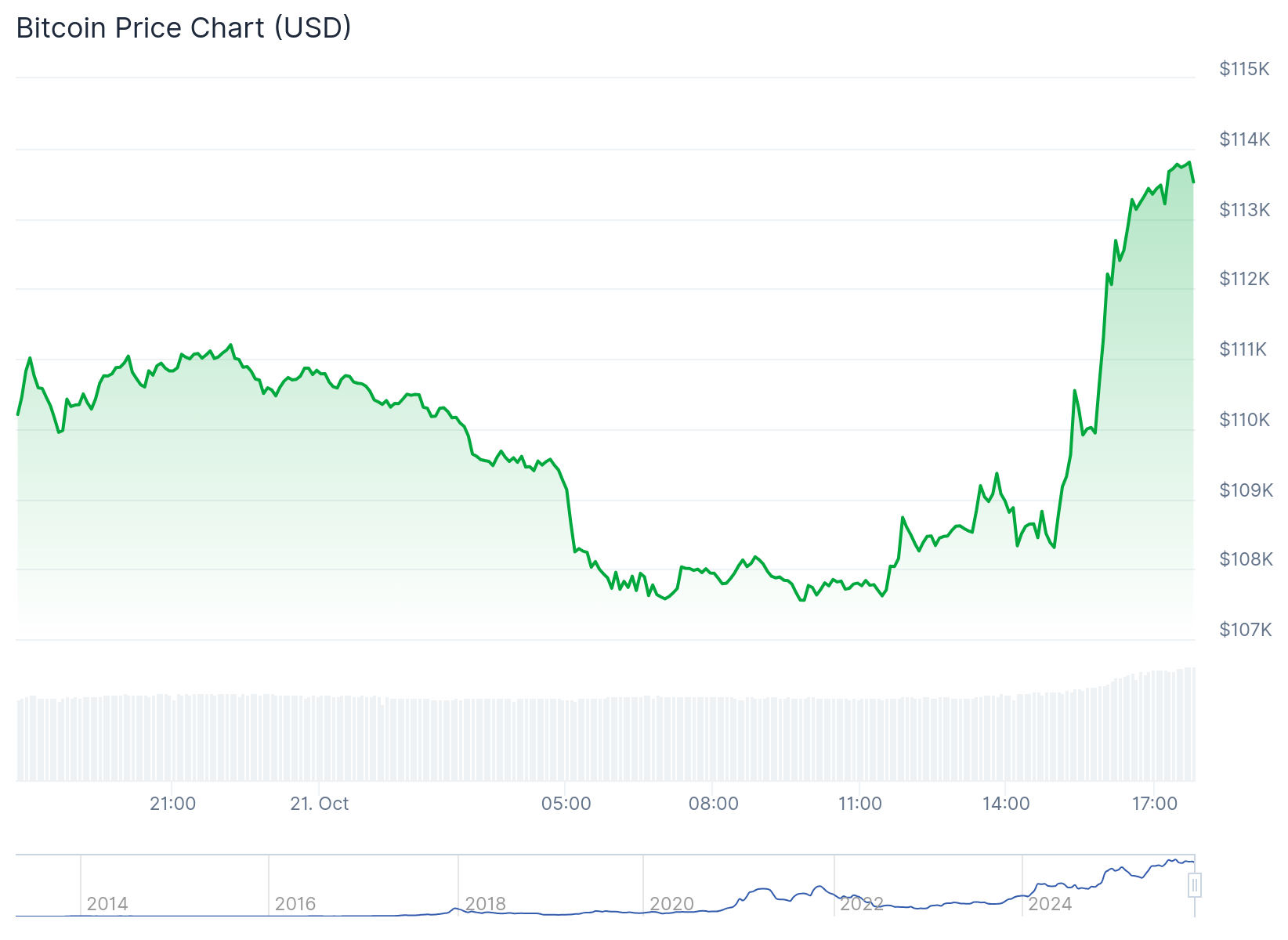
Task: Click the Bitcoin Price Chart (USD) title
Action: click(183, 28)
